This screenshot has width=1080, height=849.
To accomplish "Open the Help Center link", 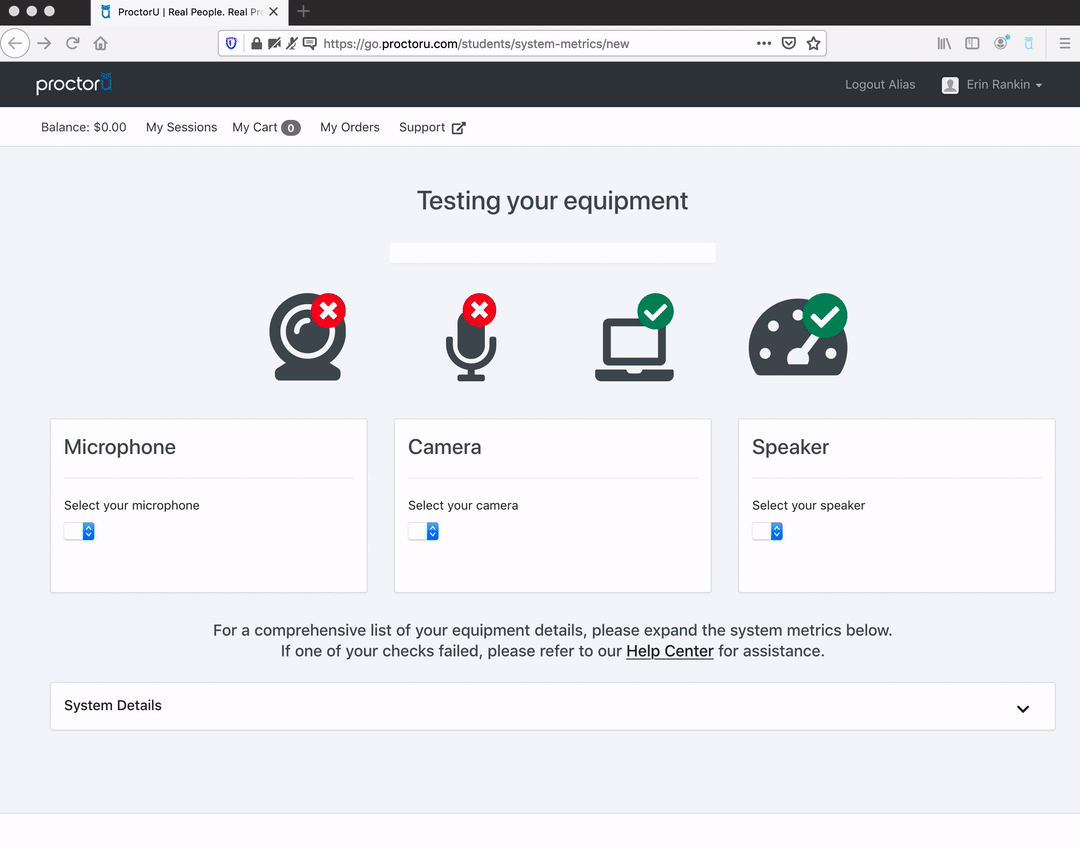I will [669, 651].
